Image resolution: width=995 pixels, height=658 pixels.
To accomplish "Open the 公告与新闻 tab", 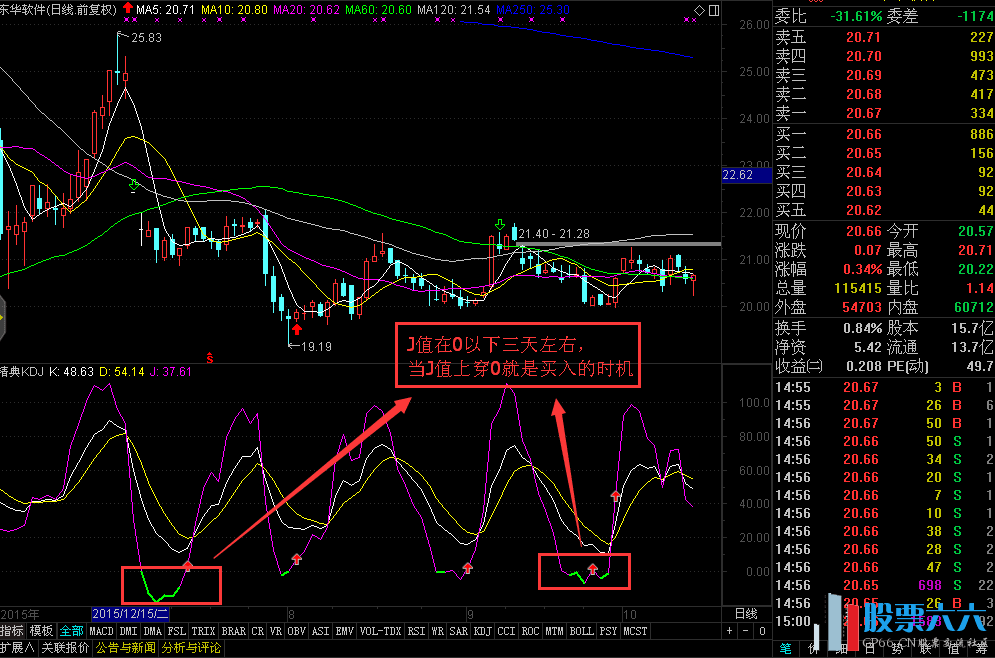I will pyautogui.click(x=125, y=648).
